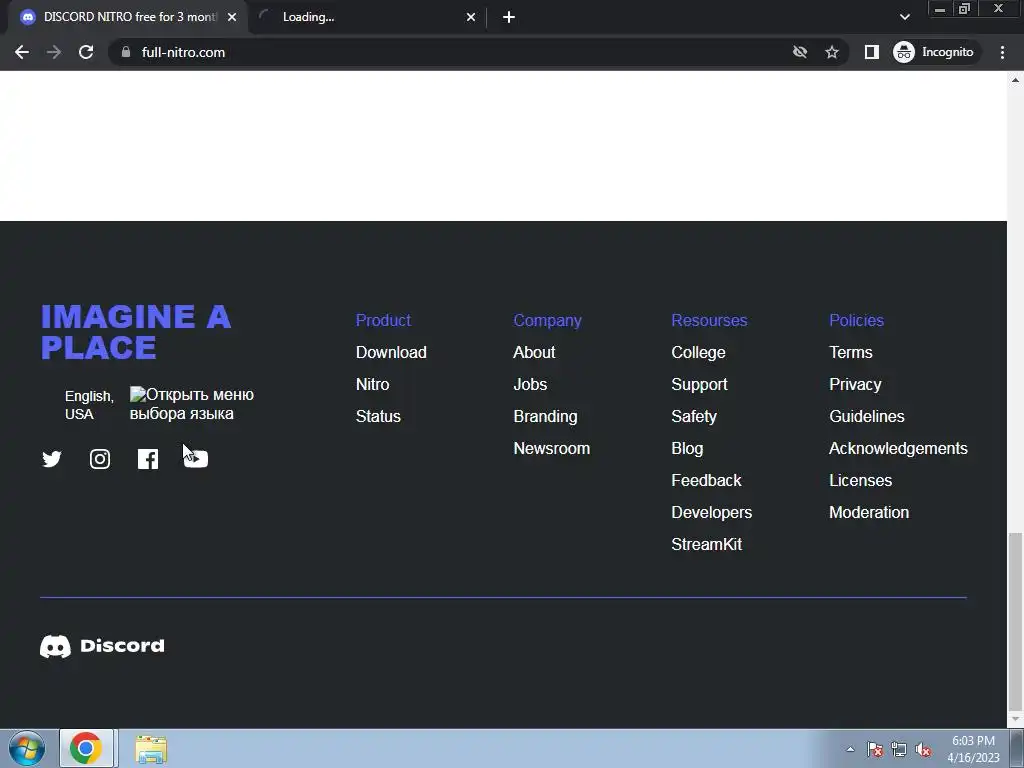
Task: Open the Terms policy link
Action: pos(851,353)
